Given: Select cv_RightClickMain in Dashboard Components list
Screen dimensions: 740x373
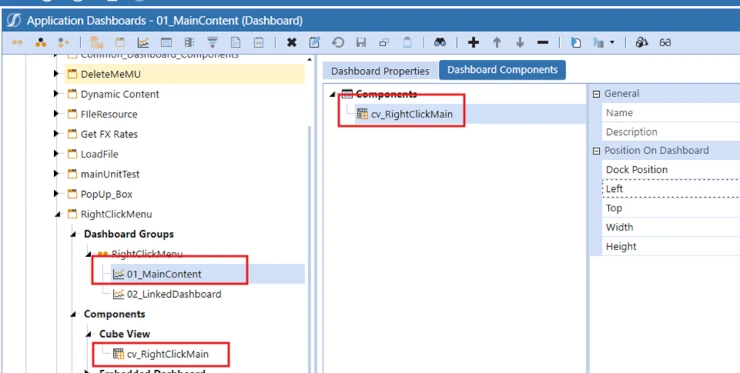Looking at the screenshot, I should pos(412,114).
